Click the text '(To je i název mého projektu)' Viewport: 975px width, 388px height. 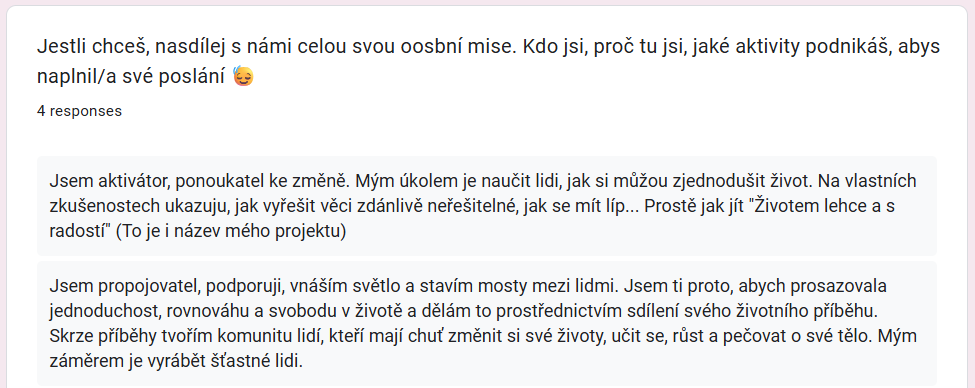(x=231, y=231)
